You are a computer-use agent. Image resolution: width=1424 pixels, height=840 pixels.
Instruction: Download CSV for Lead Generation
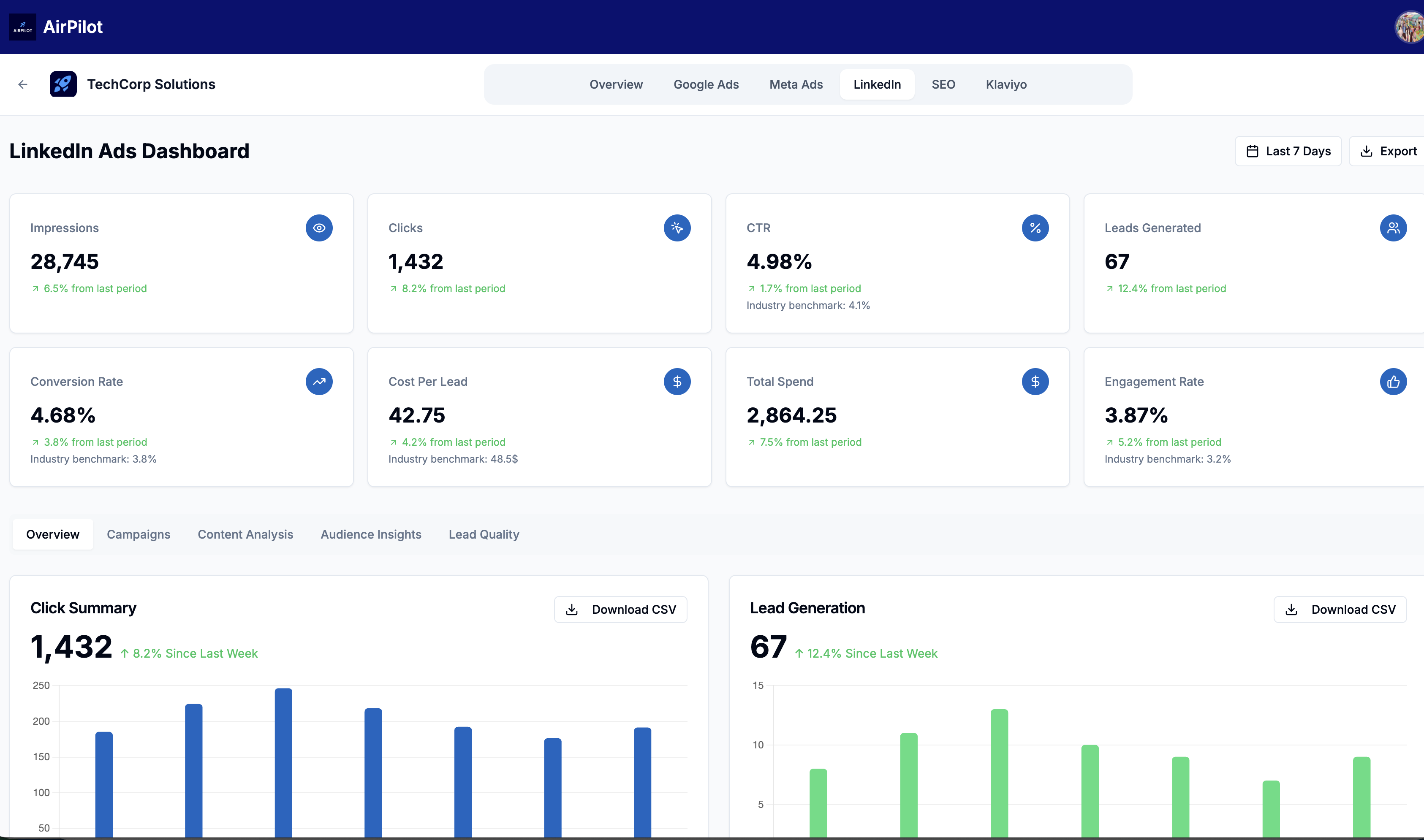(x=1340, y=609)
